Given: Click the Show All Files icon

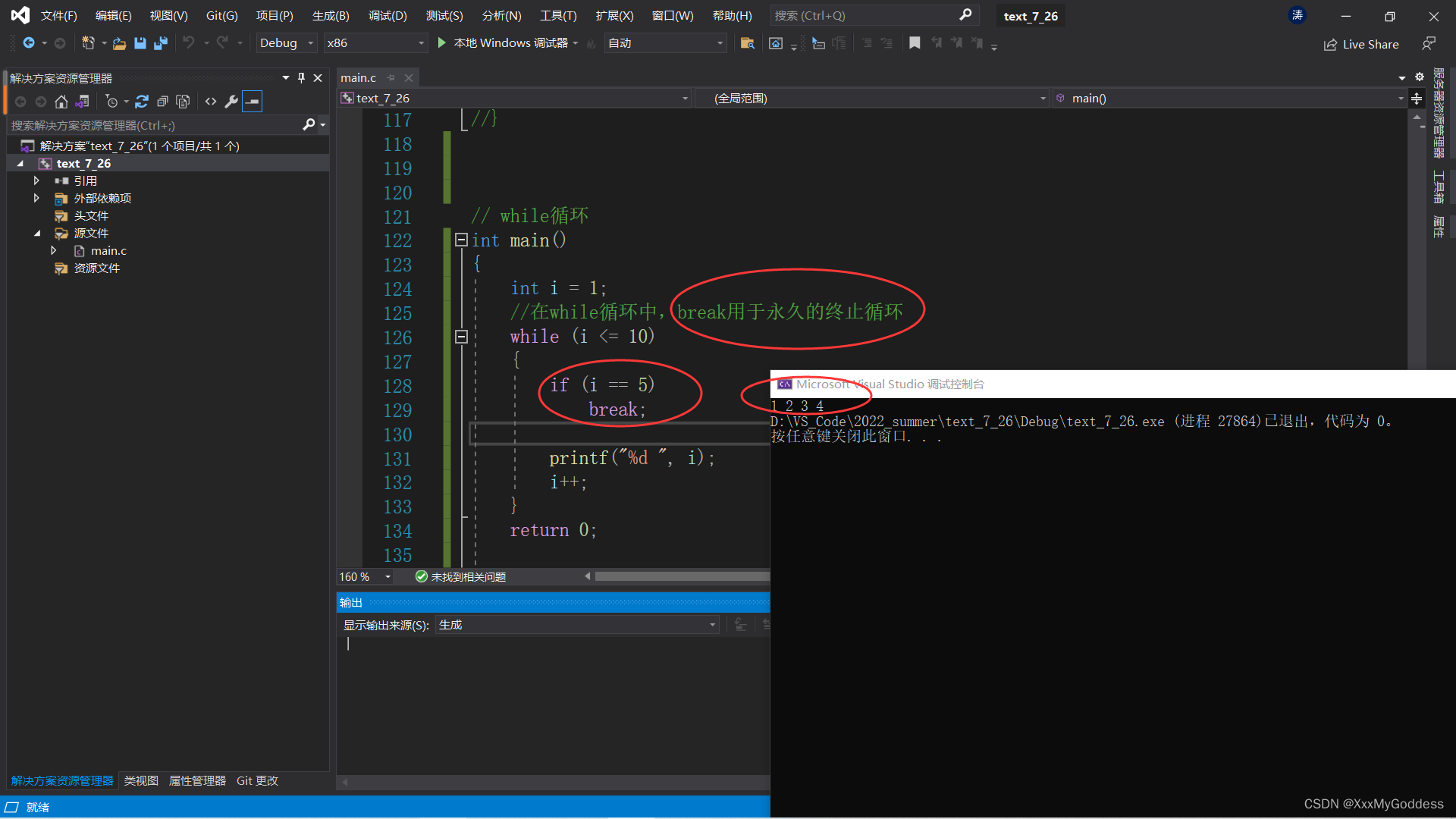Looking at the screenshot, I should (183, 102).
